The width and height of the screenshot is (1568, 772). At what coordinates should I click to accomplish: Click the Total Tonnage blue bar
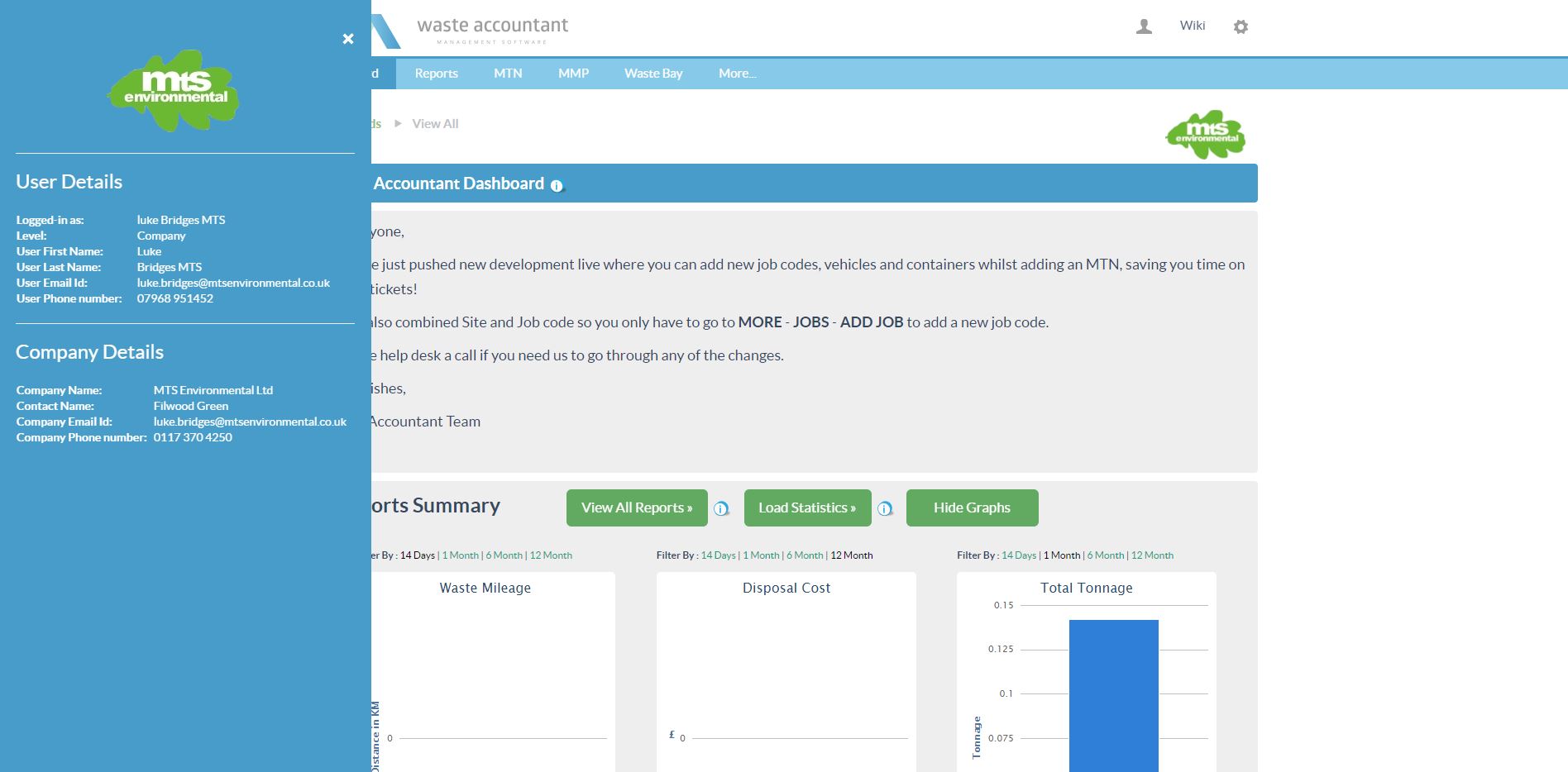click(1113, 694)
